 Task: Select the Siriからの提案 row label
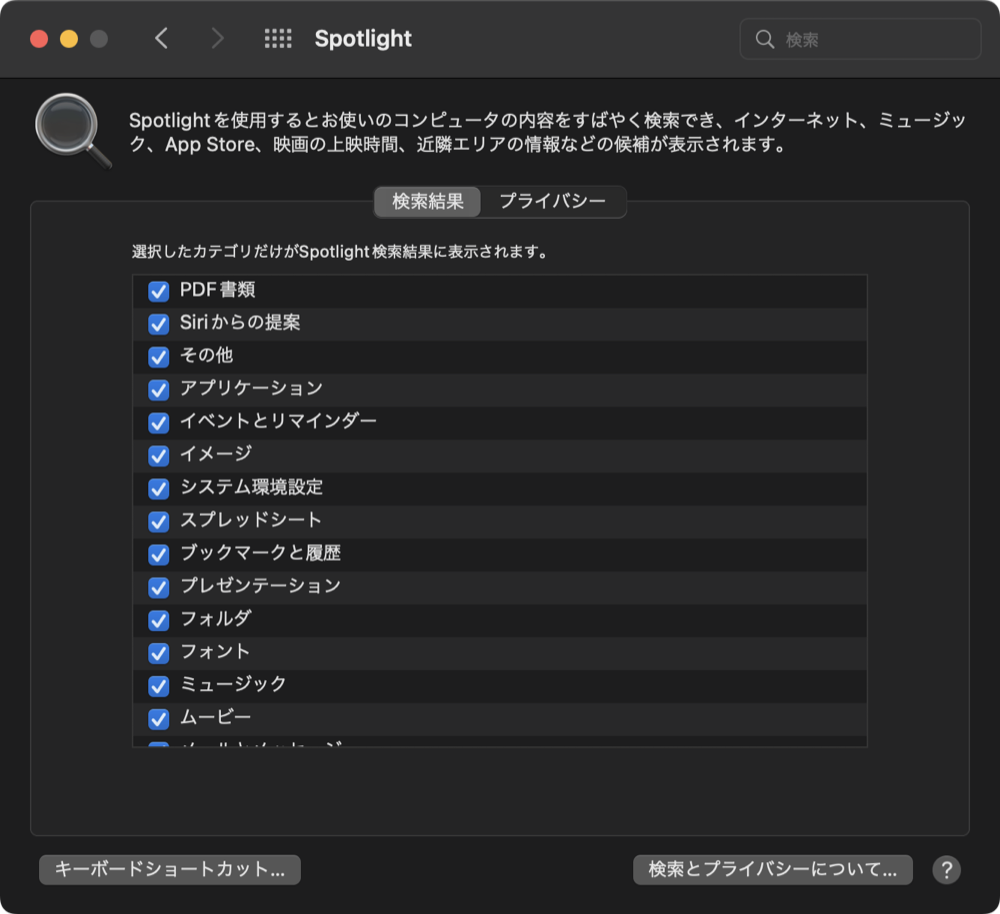tap(240, 322)
